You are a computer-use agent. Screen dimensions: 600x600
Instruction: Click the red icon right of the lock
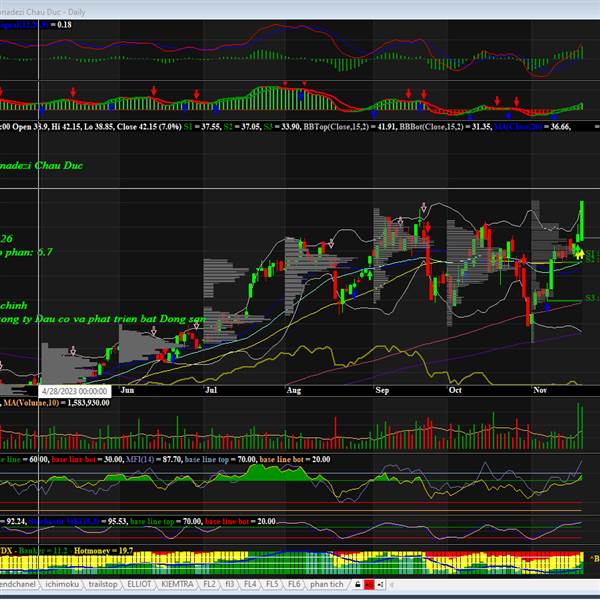(368, 584)
